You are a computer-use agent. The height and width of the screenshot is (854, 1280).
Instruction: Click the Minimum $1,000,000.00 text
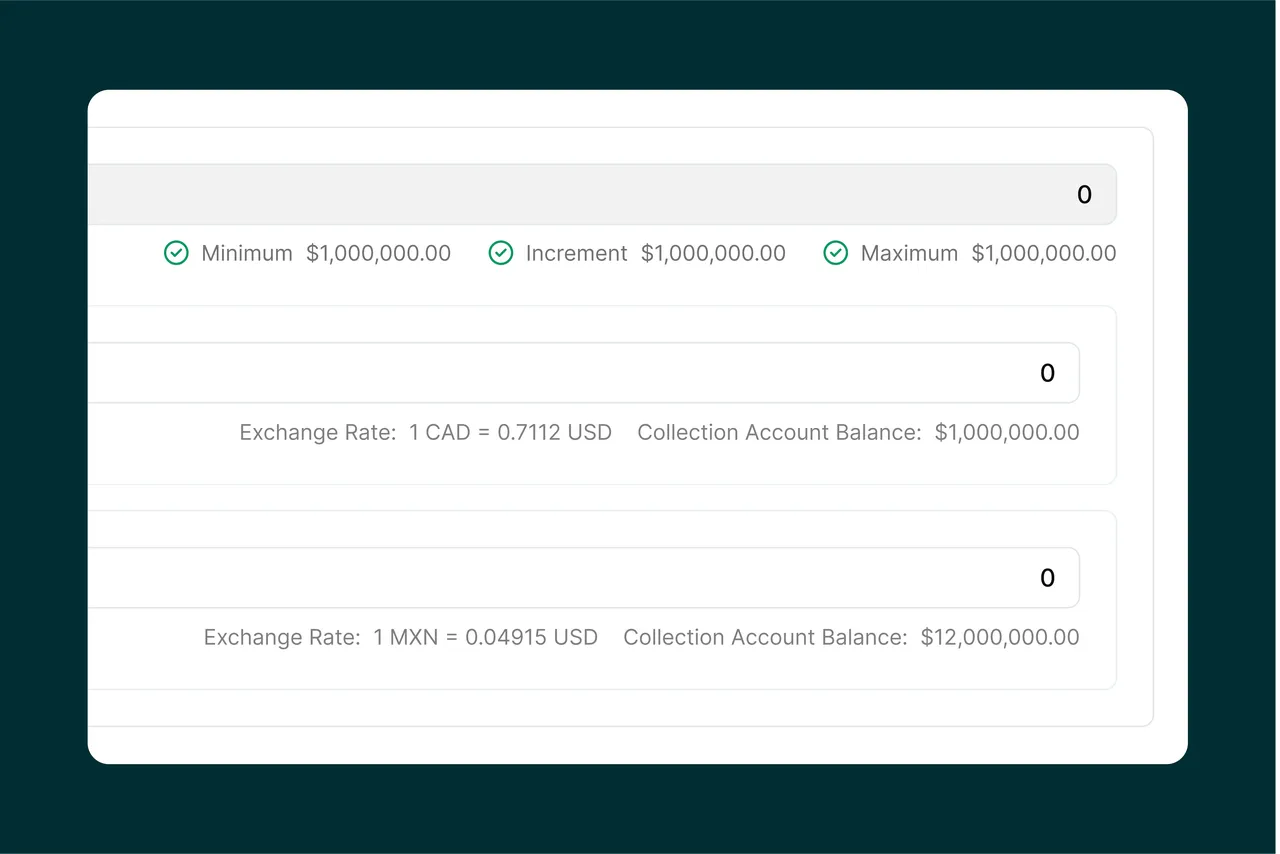(326, 253)
